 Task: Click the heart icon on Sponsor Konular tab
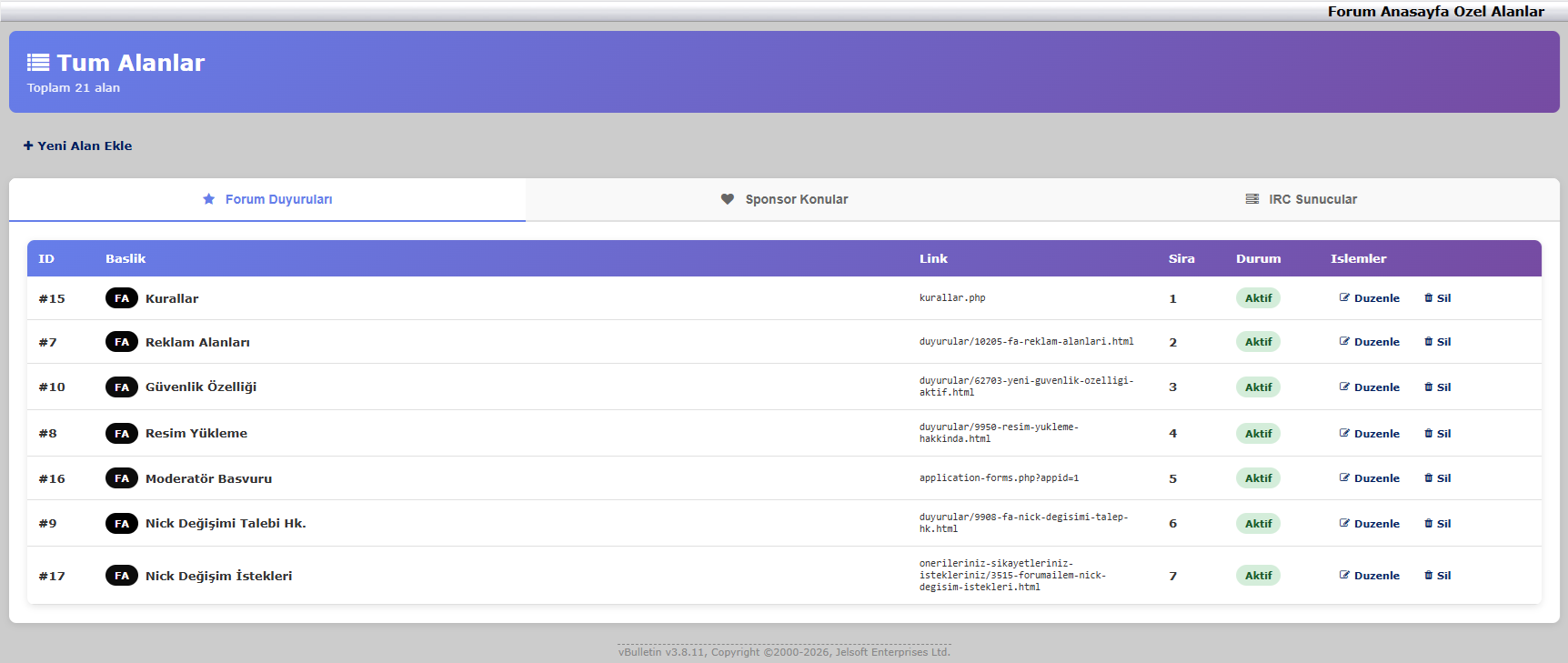(728, 199)
